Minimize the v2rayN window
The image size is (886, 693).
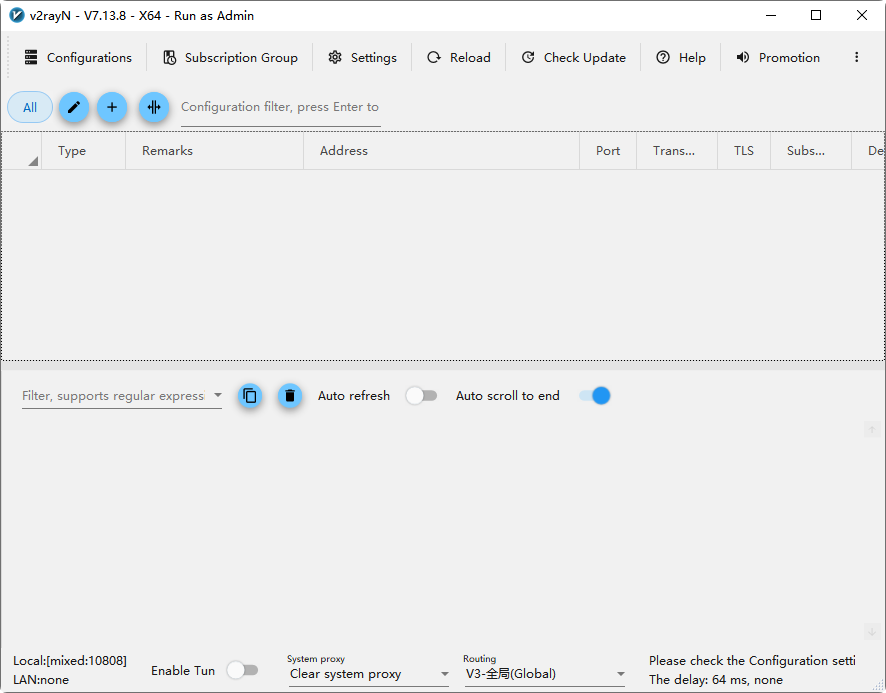click(771, 15)
